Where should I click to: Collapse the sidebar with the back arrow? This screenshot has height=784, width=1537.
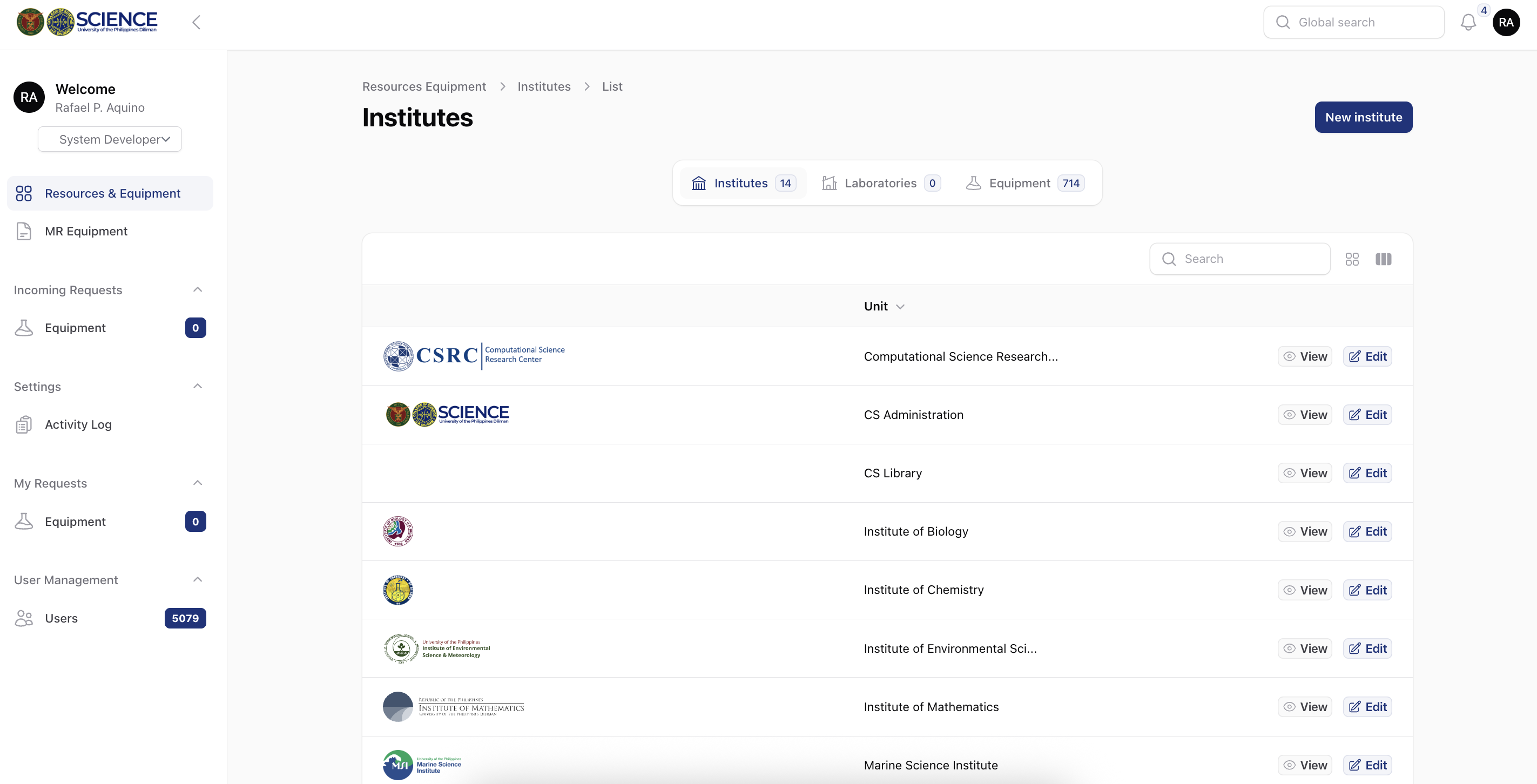click(196, 22)
